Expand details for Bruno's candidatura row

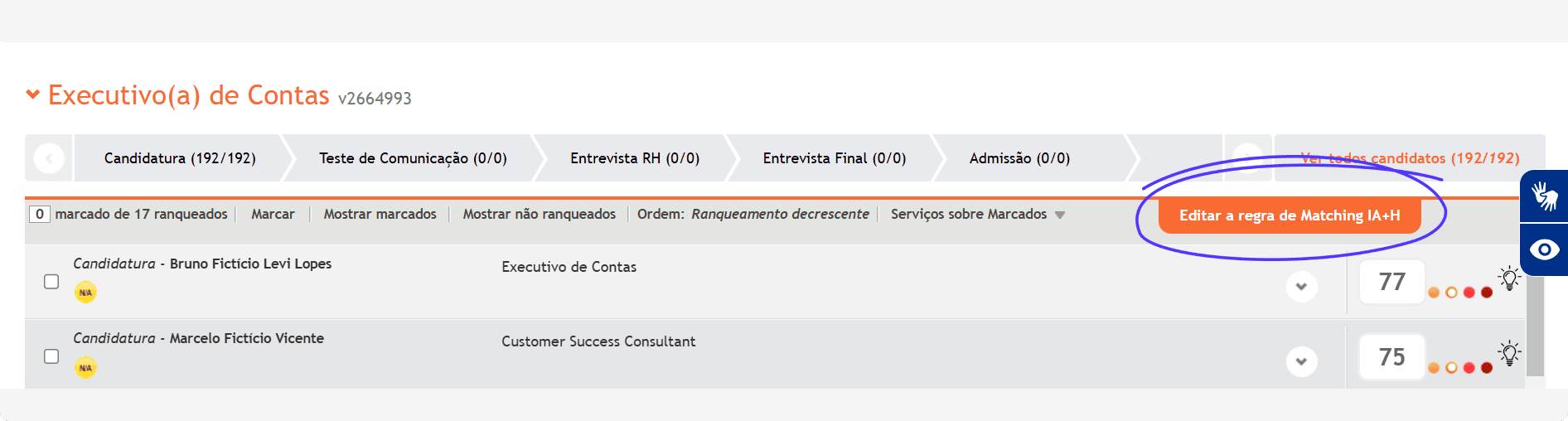[x=1301, y=287]
